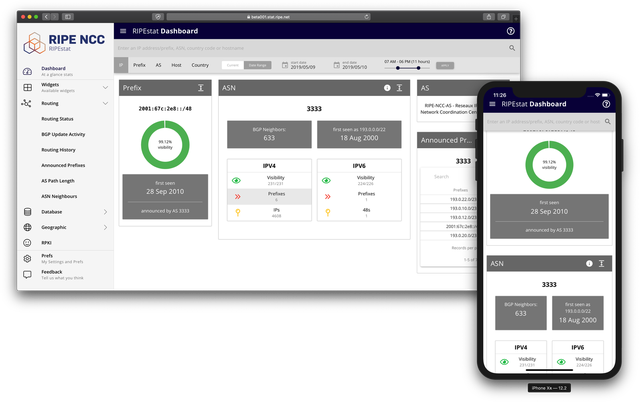Screen dimensions: 640x402
Task: Collapse the desktop ASN widget via header icon
Action: tap(399, 88)
